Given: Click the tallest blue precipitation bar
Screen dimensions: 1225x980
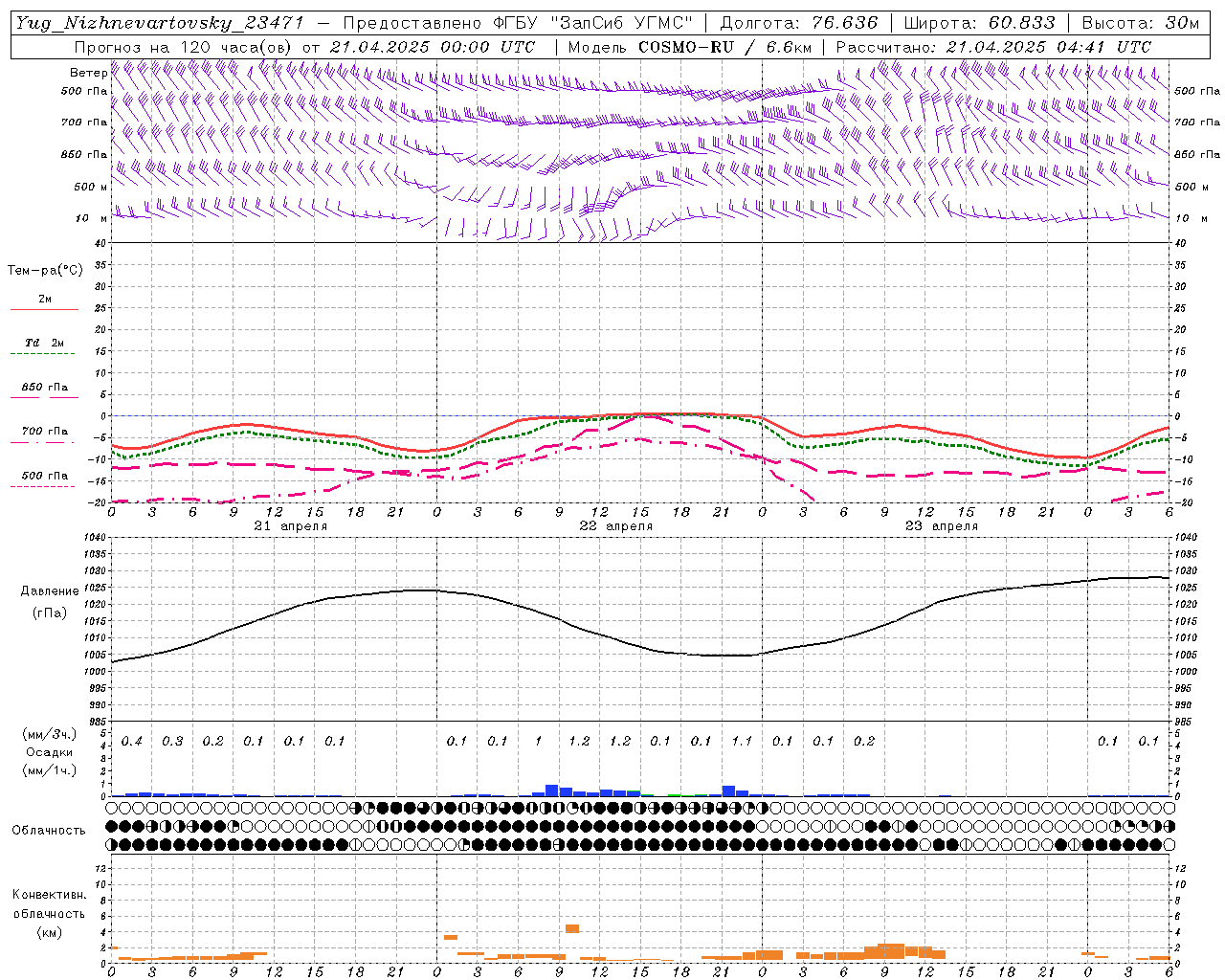Looking at the screenshot, I should coord(551,791).
